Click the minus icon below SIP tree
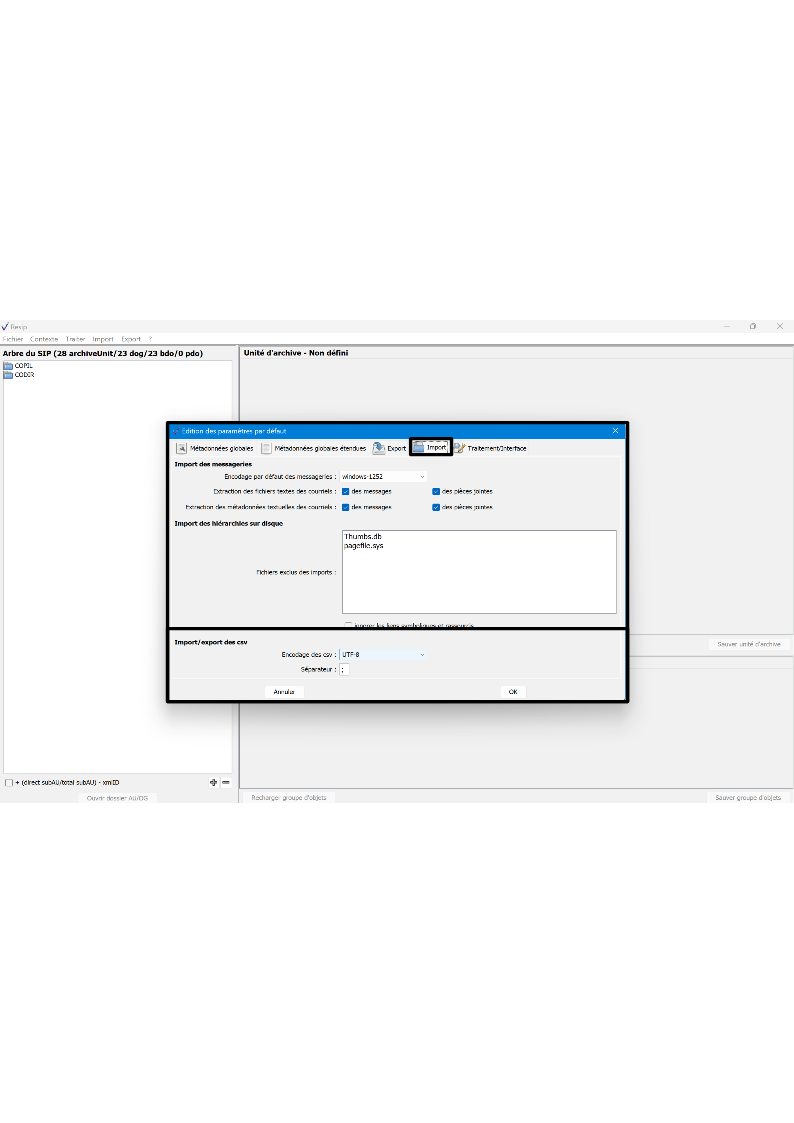 point(225,783)
